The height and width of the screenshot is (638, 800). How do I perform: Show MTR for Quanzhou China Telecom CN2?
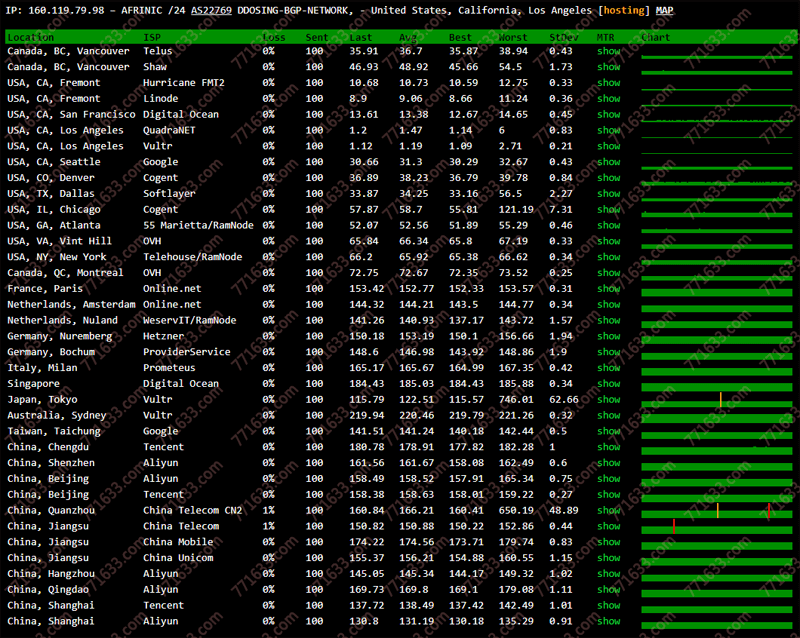click(609, 510)
